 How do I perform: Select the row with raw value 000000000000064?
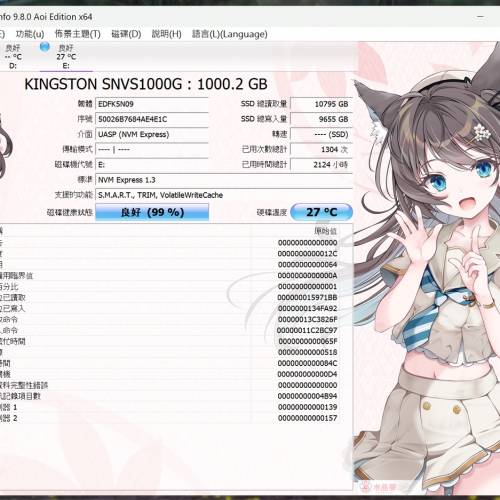pos(176,265)
